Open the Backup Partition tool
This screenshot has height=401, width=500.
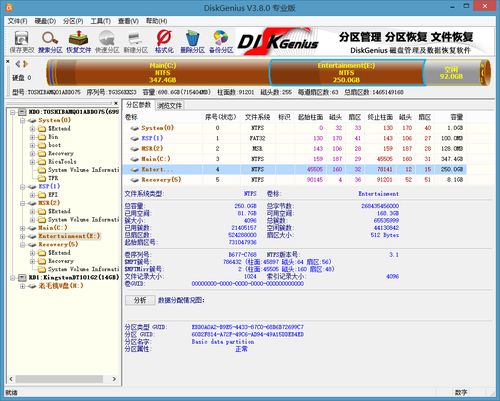pos(221,42)
